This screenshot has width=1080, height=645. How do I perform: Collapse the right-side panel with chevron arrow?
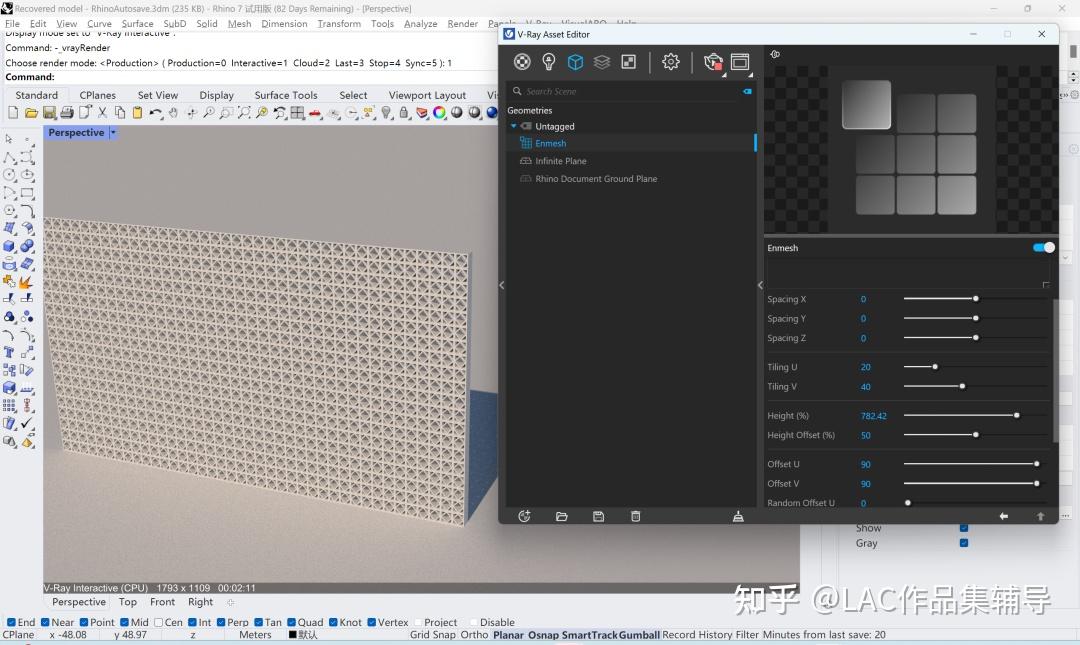[x=760, y=285]
